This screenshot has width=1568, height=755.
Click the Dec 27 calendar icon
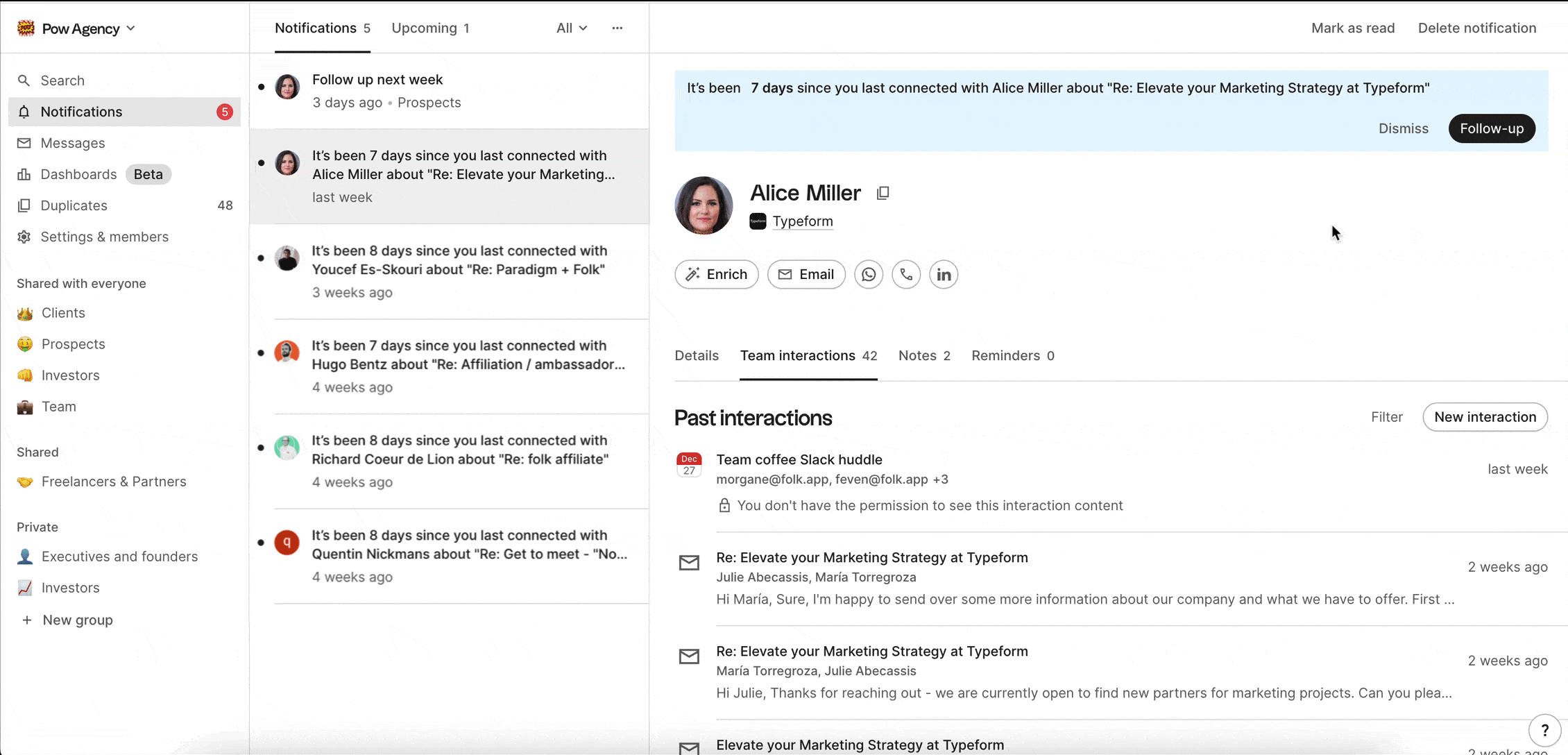[x=689, y=464]
